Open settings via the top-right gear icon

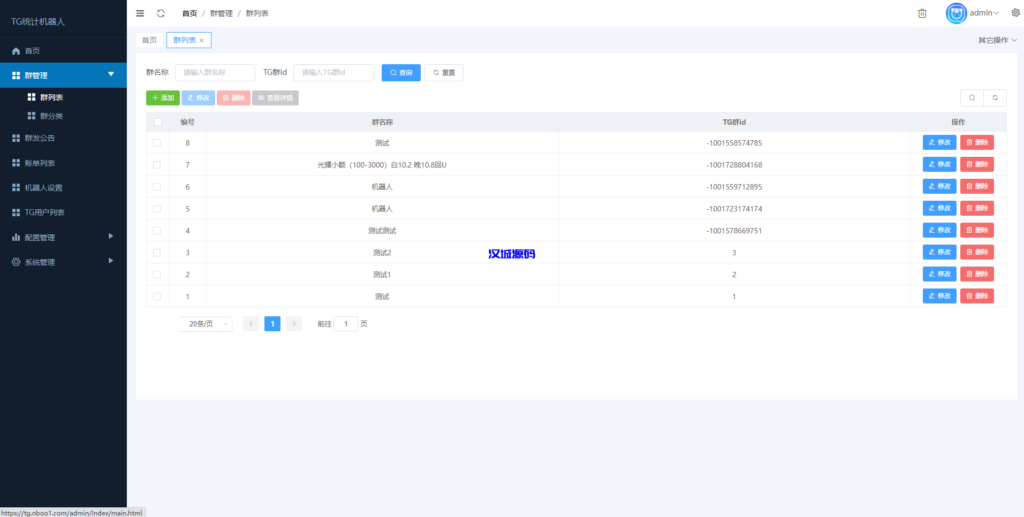point(1015,13)
